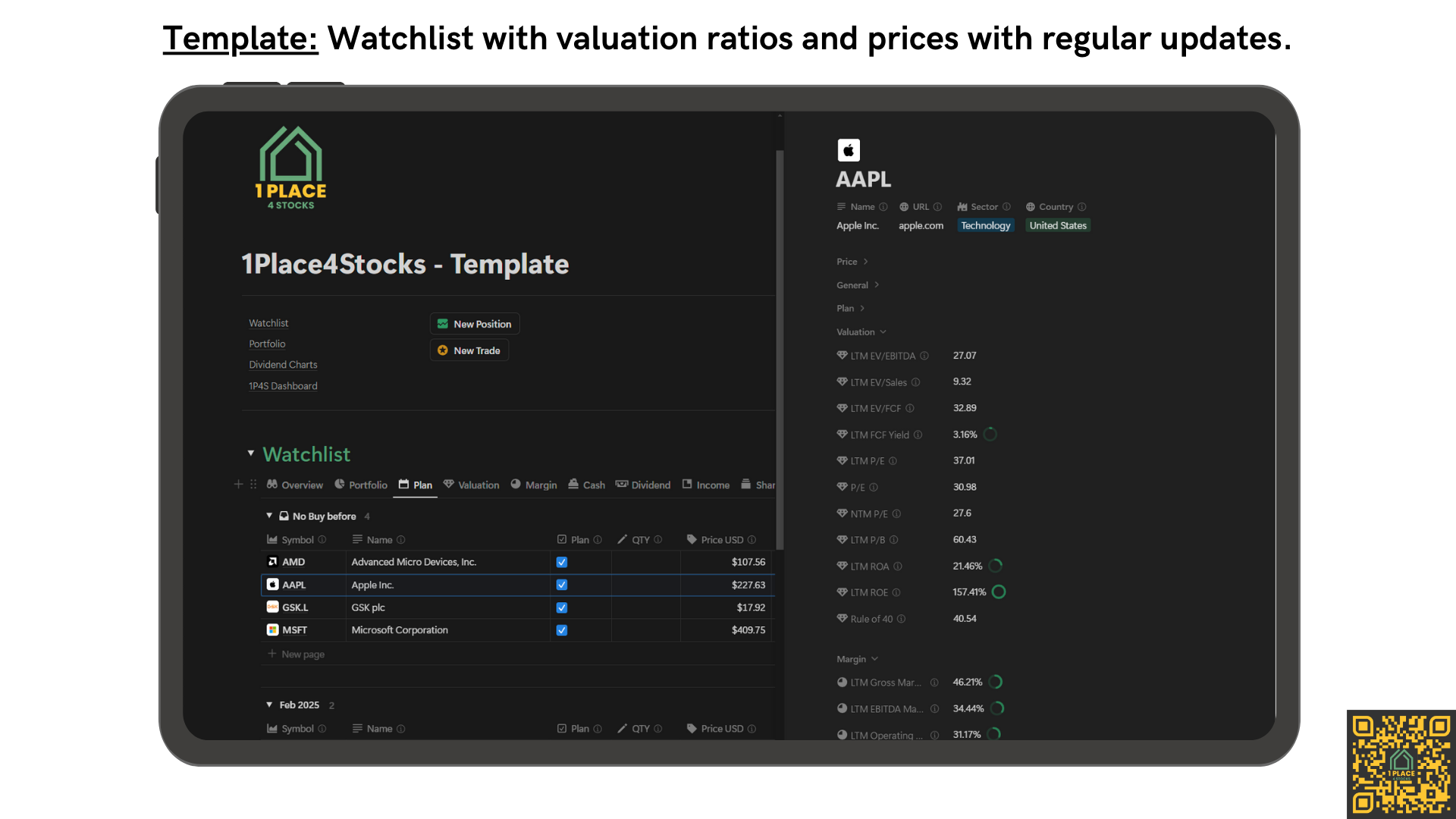Click the MSFT row Microsoft icon
This screenshot has height=819, width=1456.
[x=273, y=630]
